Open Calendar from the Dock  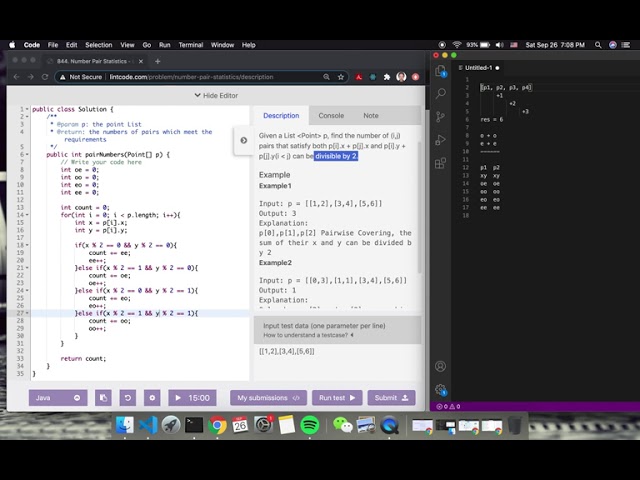[240, 425]
